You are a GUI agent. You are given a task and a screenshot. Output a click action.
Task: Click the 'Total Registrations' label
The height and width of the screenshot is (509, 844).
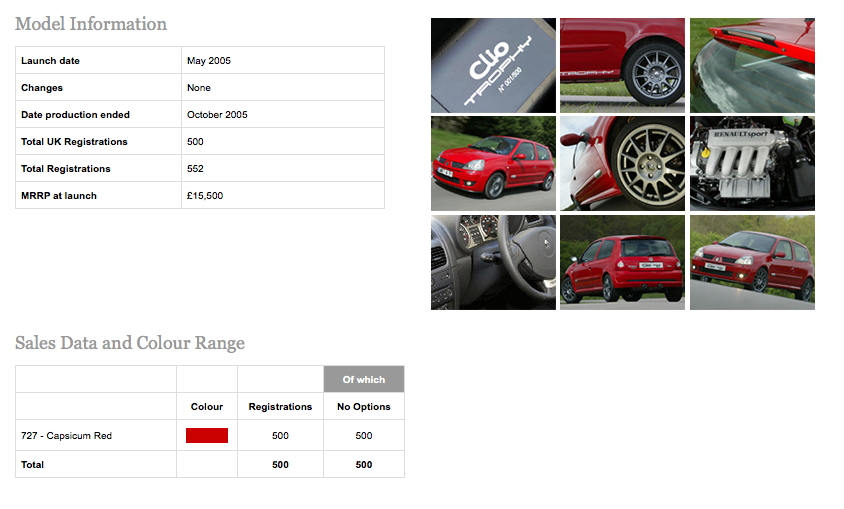pyautogui.click(x=66, y=168)
